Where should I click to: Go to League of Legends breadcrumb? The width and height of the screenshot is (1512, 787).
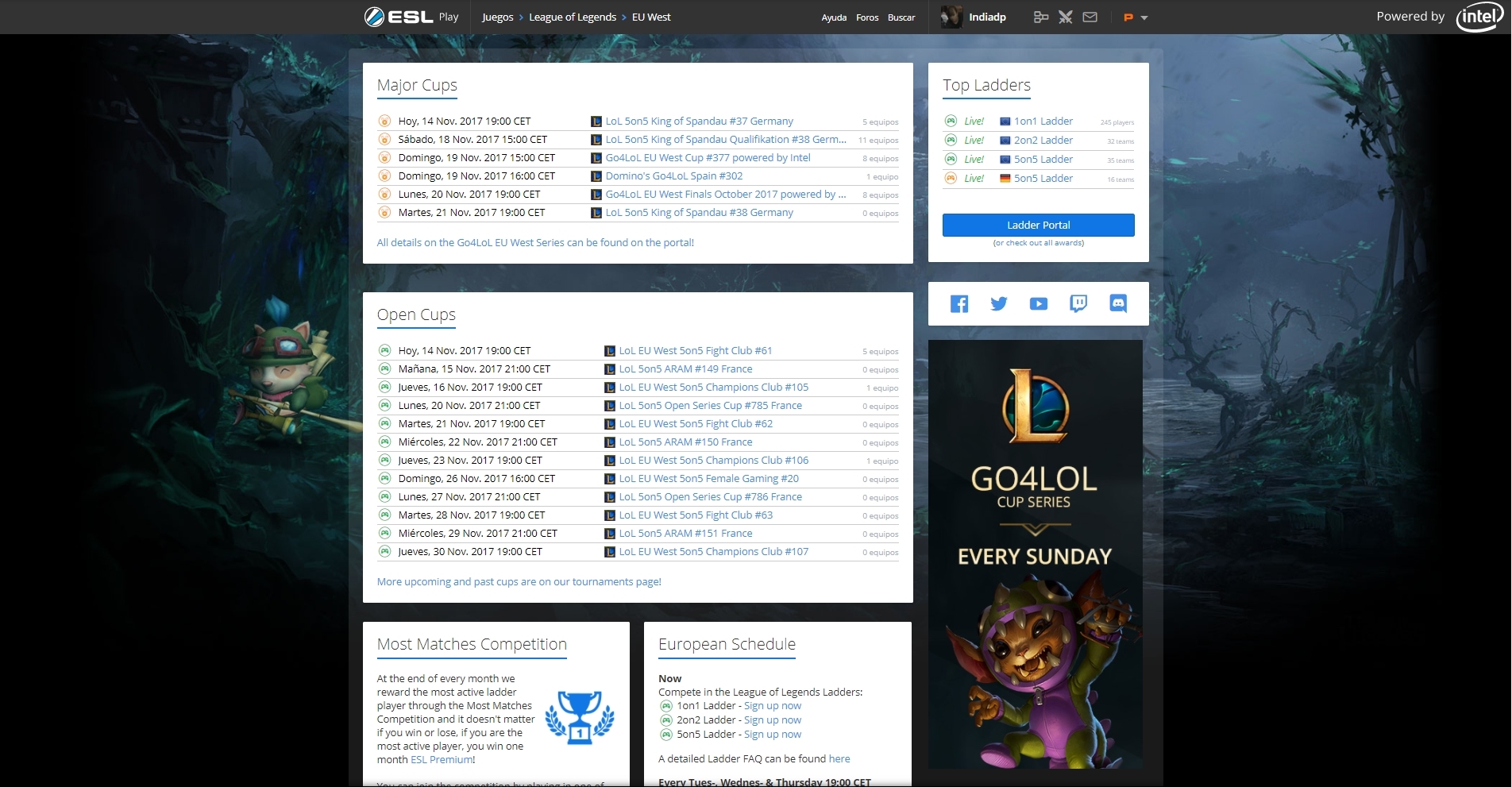coord(573,17)
